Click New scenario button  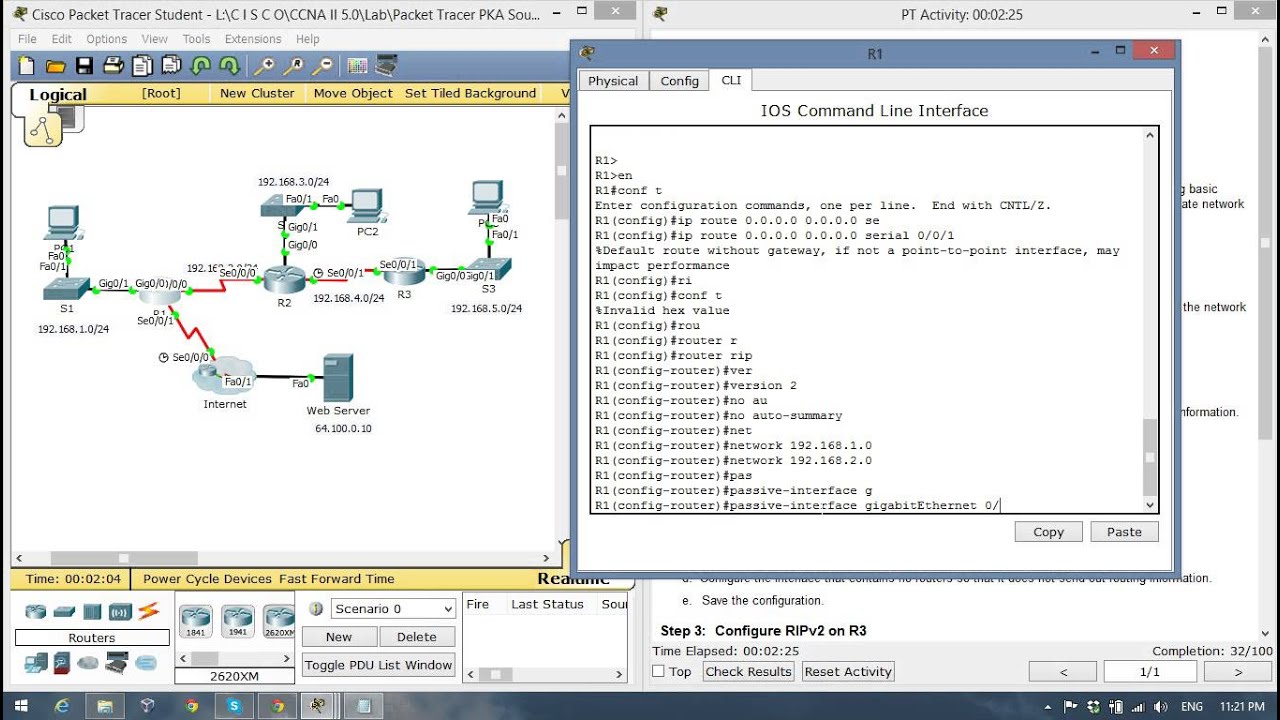tap(339, 637)
